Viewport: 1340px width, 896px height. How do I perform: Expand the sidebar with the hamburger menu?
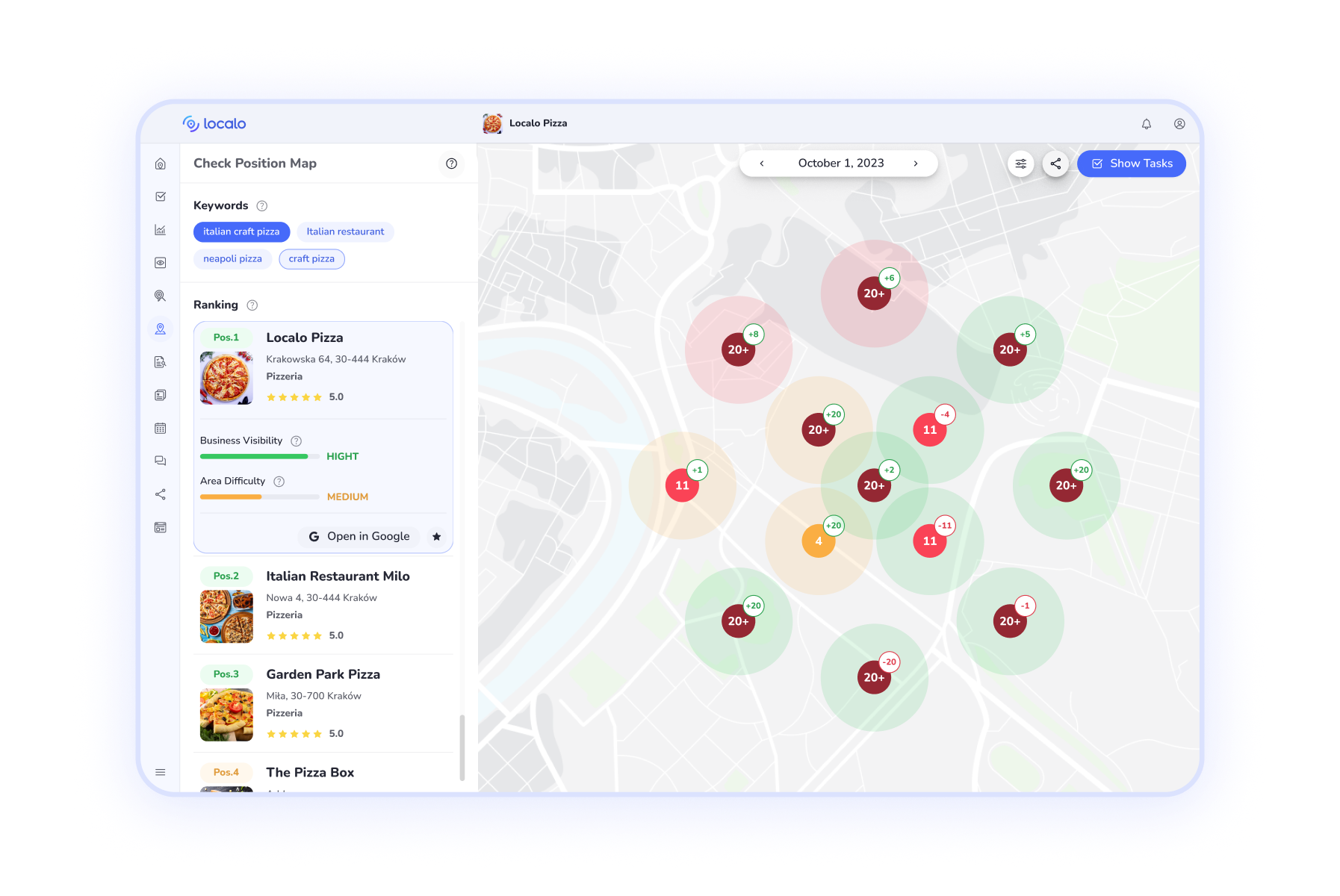click(x=160, y=772)
